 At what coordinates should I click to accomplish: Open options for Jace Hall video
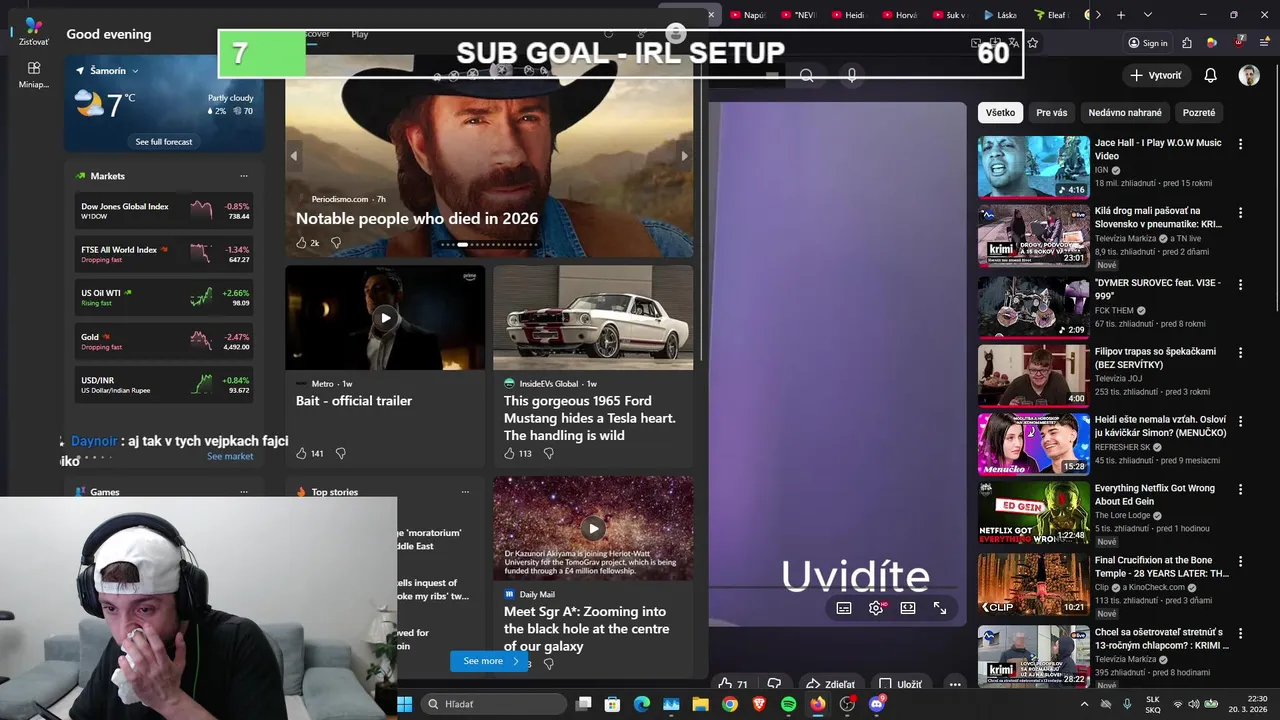pyautogui.click(x=1240, y=144)
